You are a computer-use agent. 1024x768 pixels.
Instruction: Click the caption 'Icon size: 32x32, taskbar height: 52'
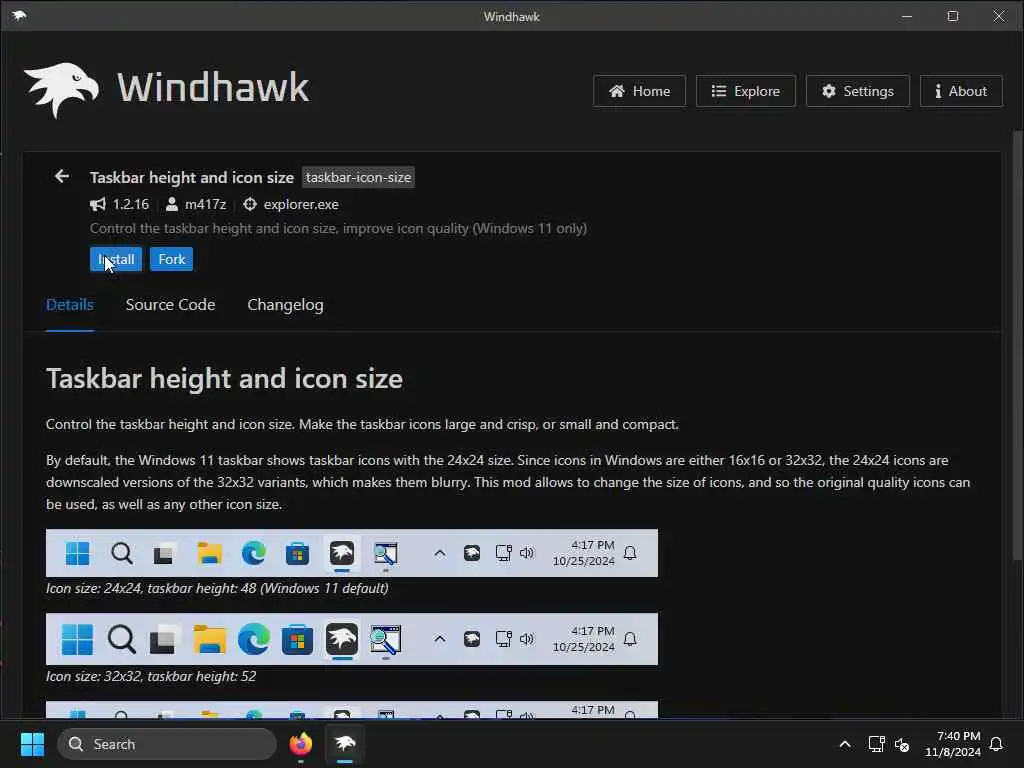click(x=151, y=677)
